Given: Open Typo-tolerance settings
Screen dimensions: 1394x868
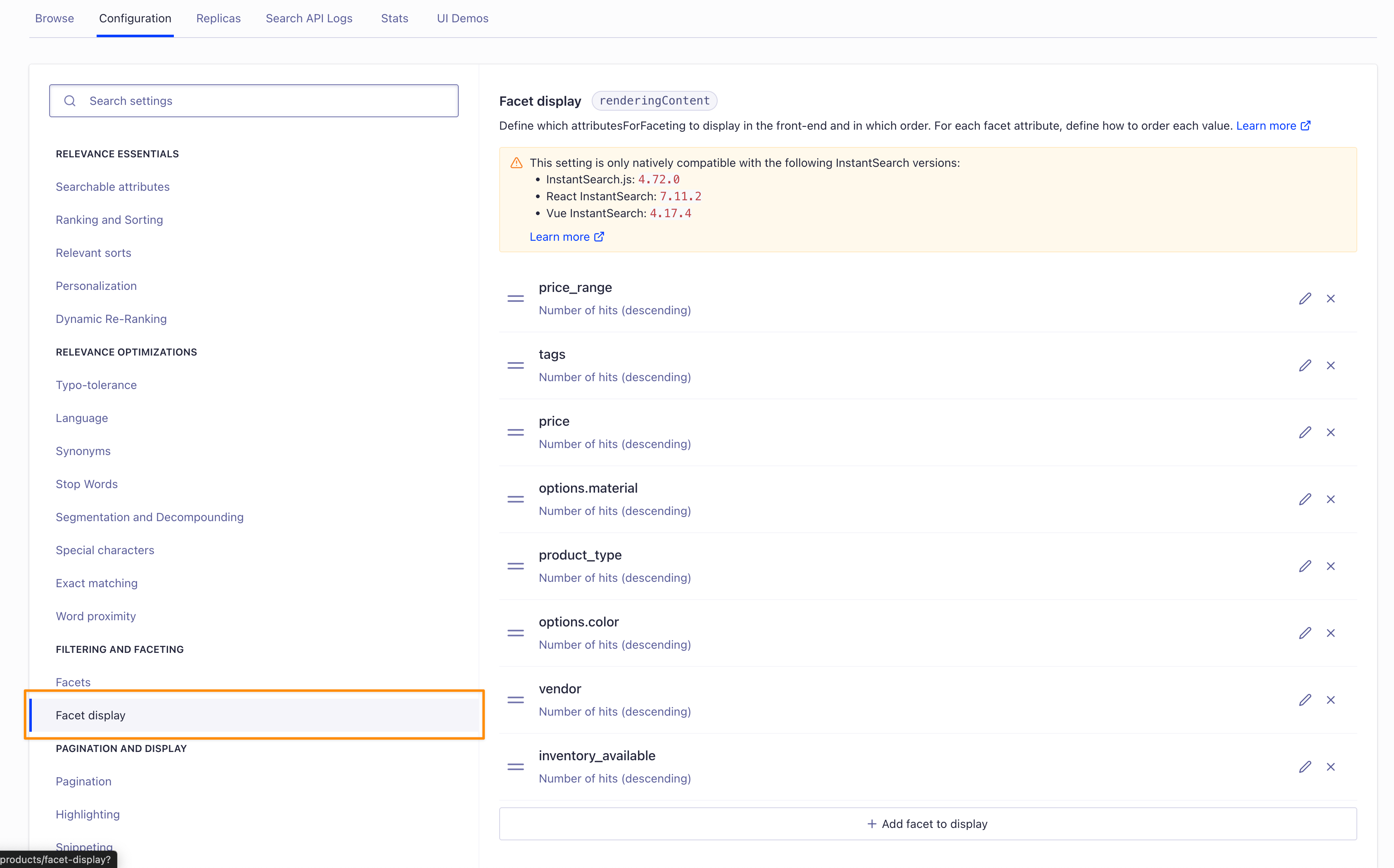Looking at the screenshot, I should [96, 384].
